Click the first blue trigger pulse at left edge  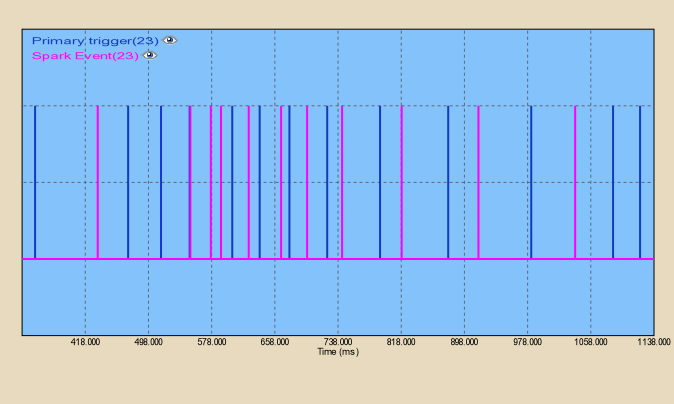click(x=35, y=182)
